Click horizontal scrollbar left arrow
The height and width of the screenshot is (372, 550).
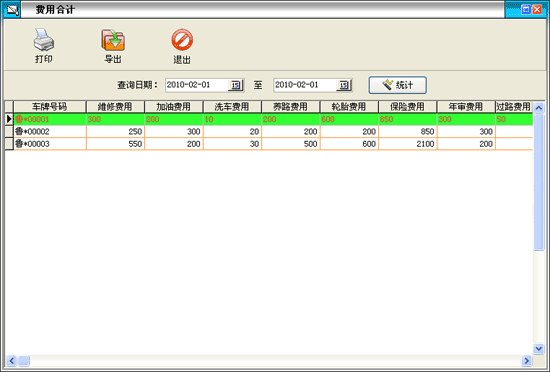[11, 360]
